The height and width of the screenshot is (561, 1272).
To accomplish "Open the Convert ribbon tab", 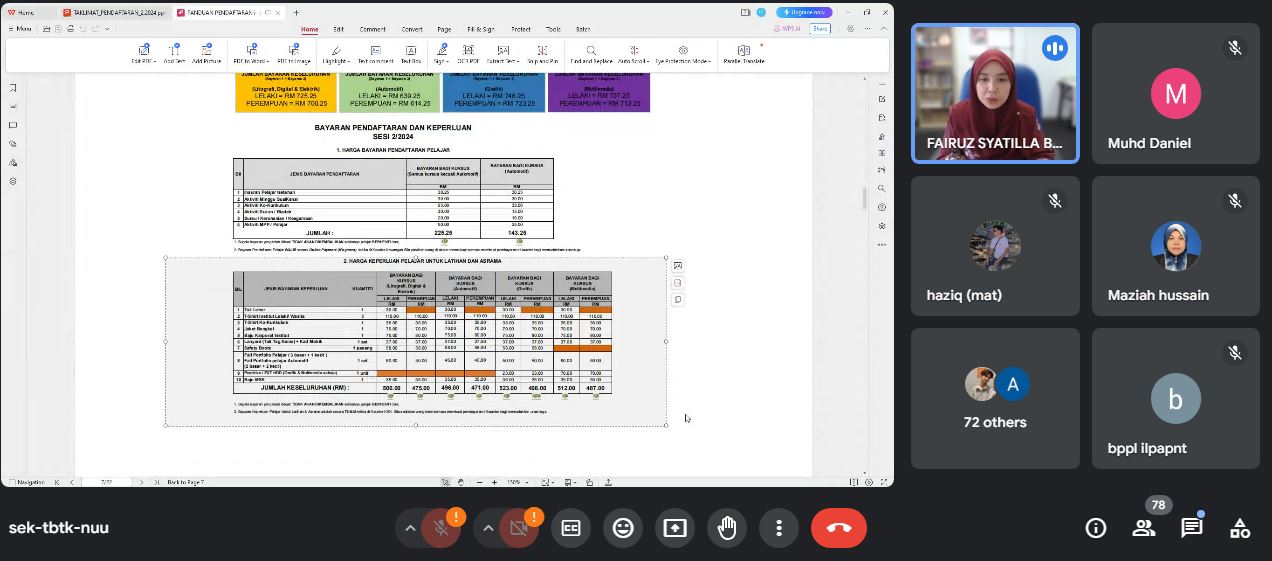I will (x=411, y=29).
